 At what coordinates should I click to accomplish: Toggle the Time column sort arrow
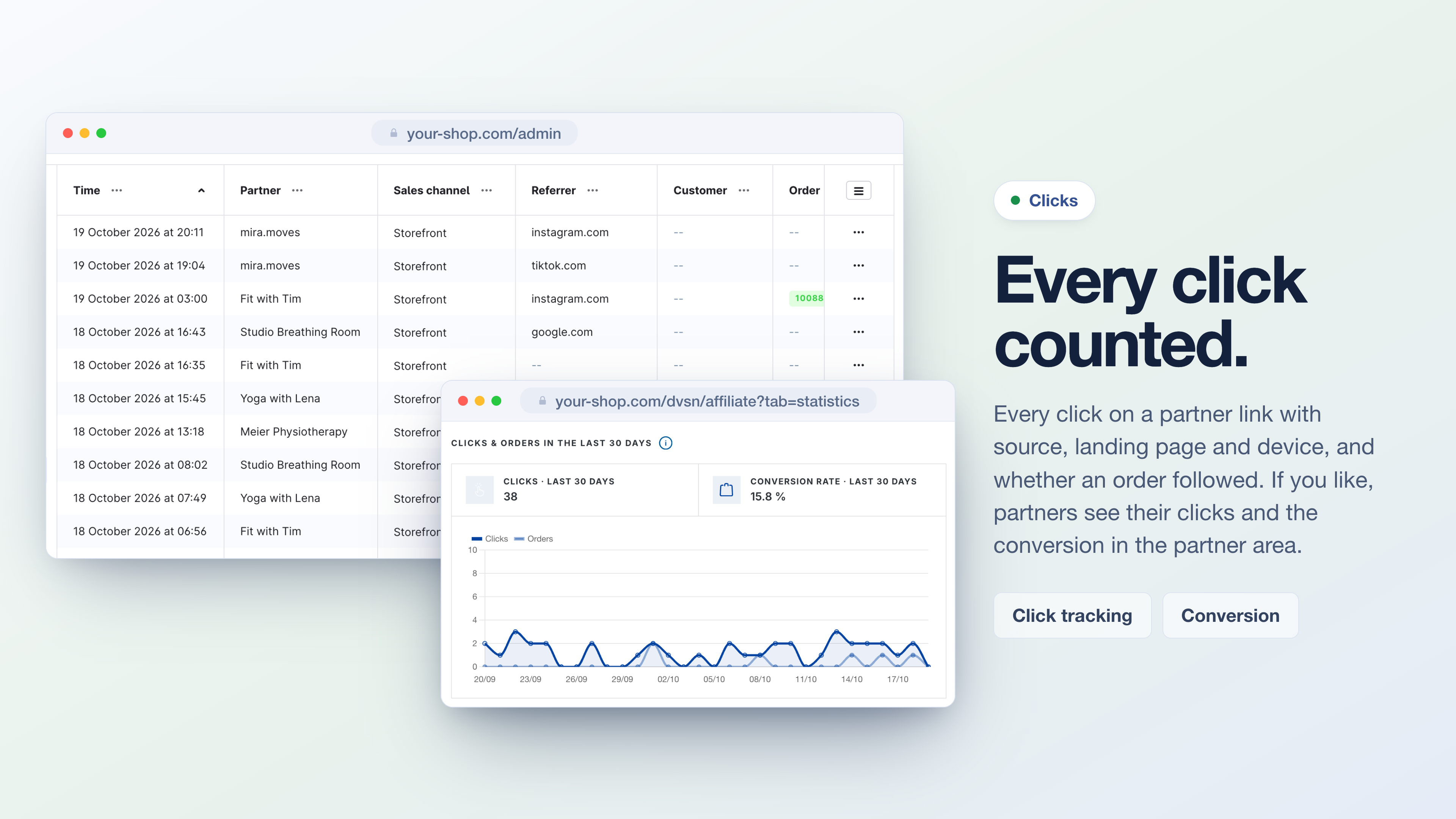pos(201,190)
